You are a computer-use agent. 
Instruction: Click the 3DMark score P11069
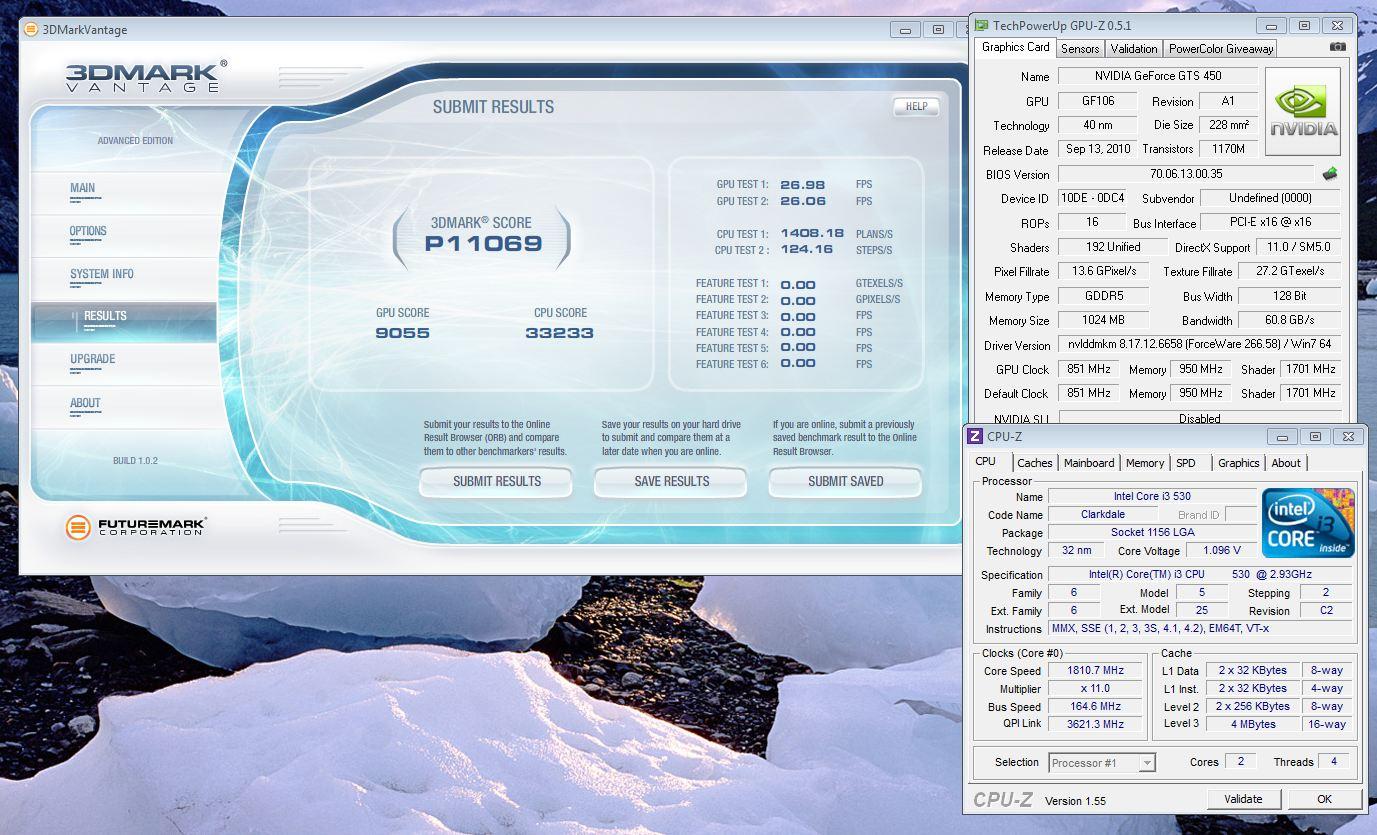tap(483, 243)
